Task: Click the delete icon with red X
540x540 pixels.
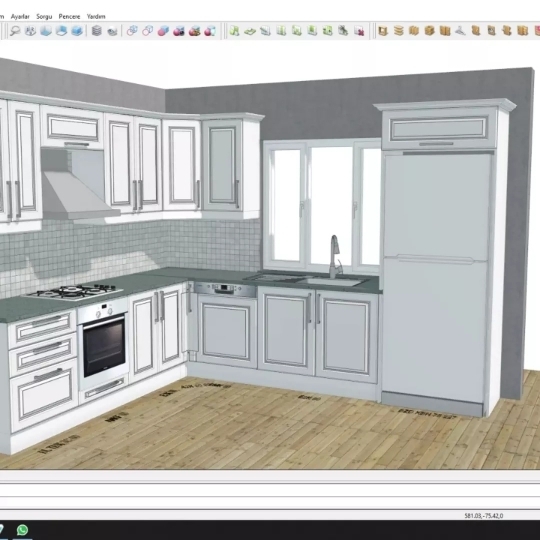Action: click(359, 31)
